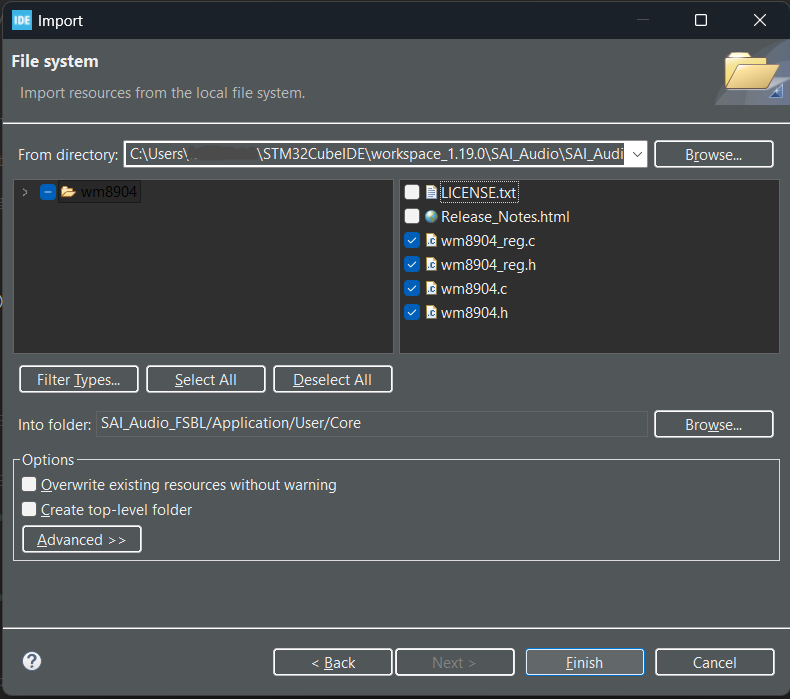This screenshot has height=699, width=790.
Task: Enable Overwrite existing resources without warning
Action: [x=30, y=485]
